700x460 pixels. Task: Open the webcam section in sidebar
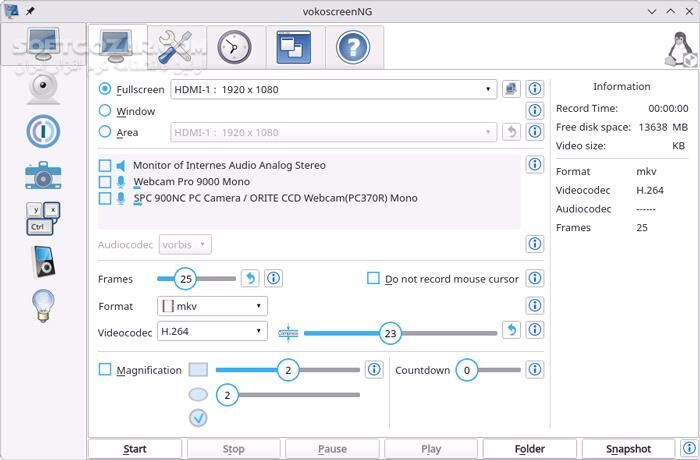[43, 88]
